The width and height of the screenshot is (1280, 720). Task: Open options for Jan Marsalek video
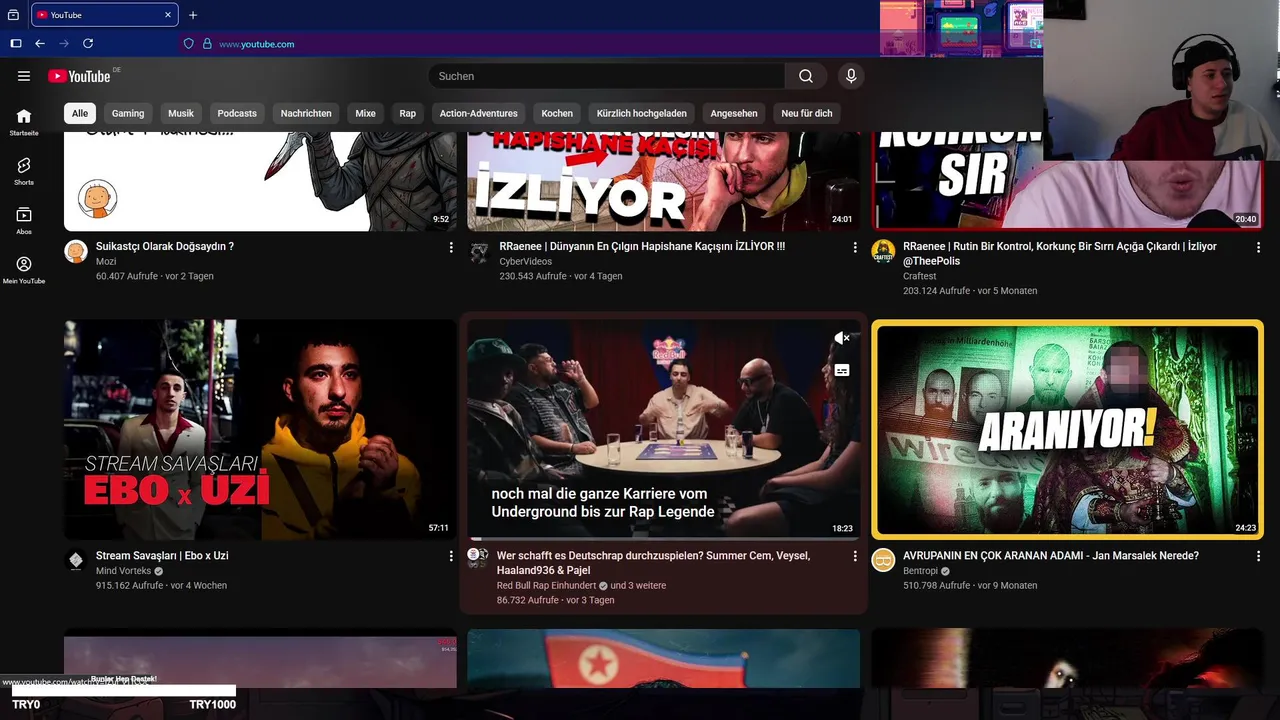(x=1258, y=556)
